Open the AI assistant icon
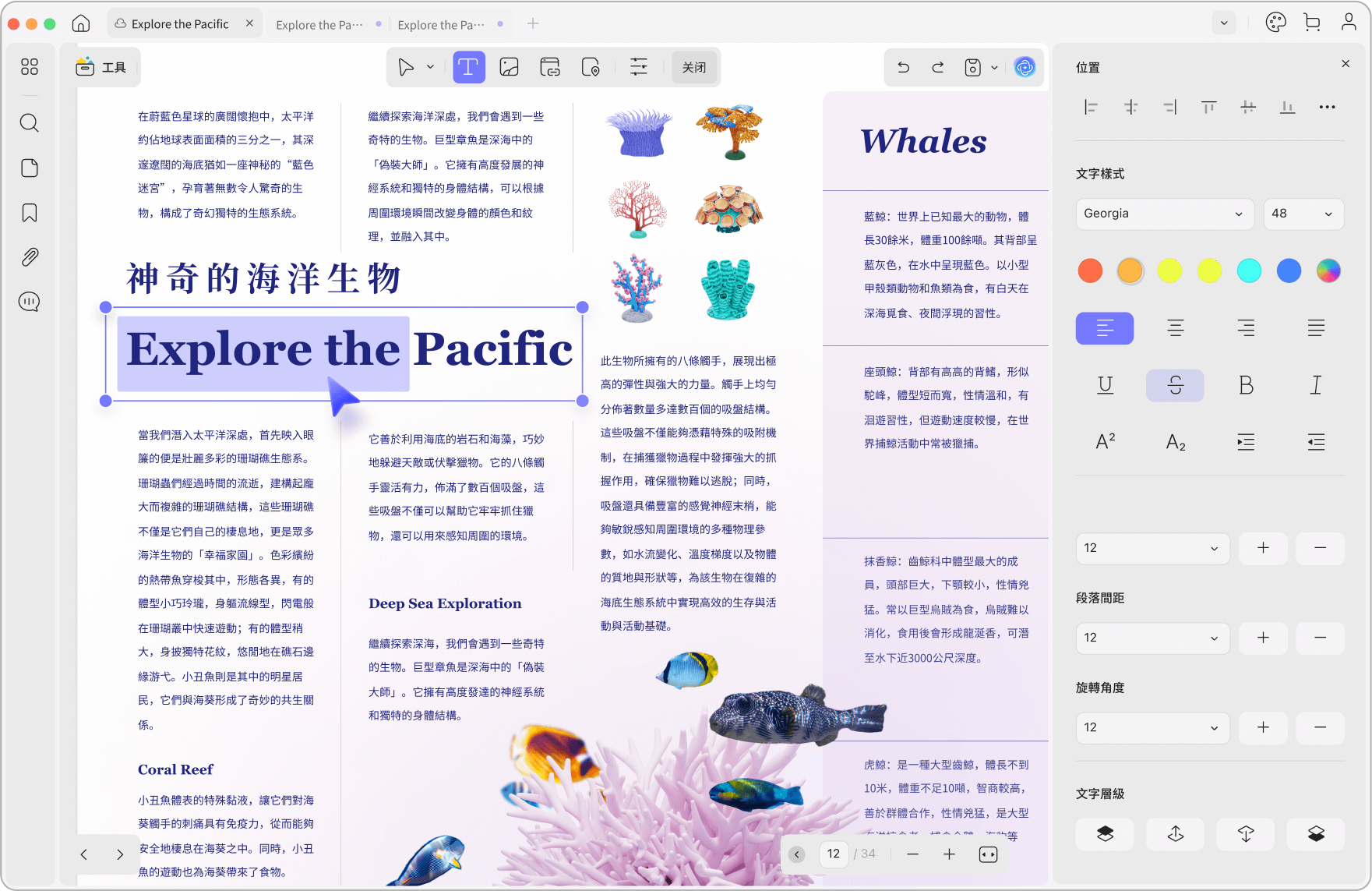This screenshot has height=891, width=1372. [1025, 67]
